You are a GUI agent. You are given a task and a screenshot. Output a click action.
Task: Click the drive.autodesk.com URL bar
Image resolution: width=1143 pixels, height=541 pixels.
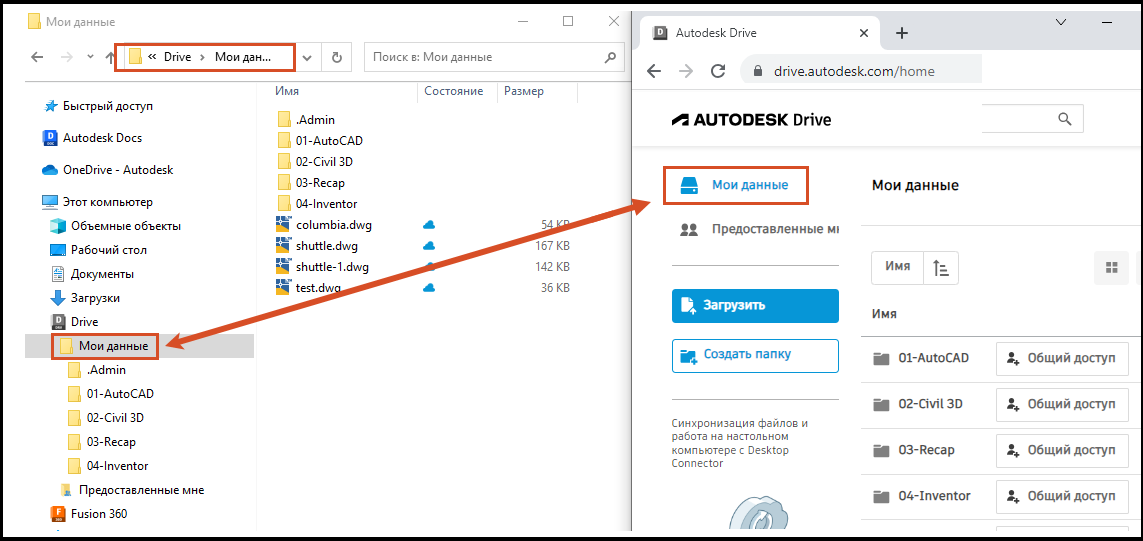pos(862,71)
